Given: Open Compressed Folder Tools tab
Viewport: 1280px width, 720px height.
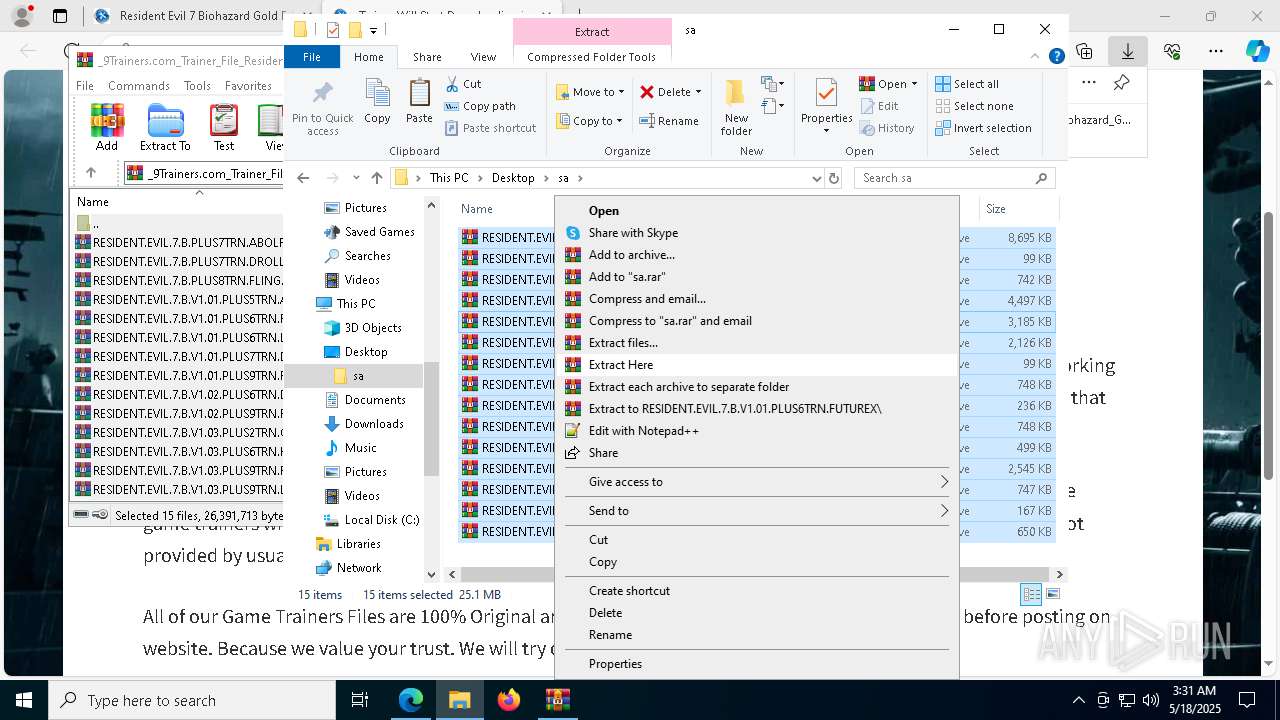Looking at the screenshot, I should [591, 57].
